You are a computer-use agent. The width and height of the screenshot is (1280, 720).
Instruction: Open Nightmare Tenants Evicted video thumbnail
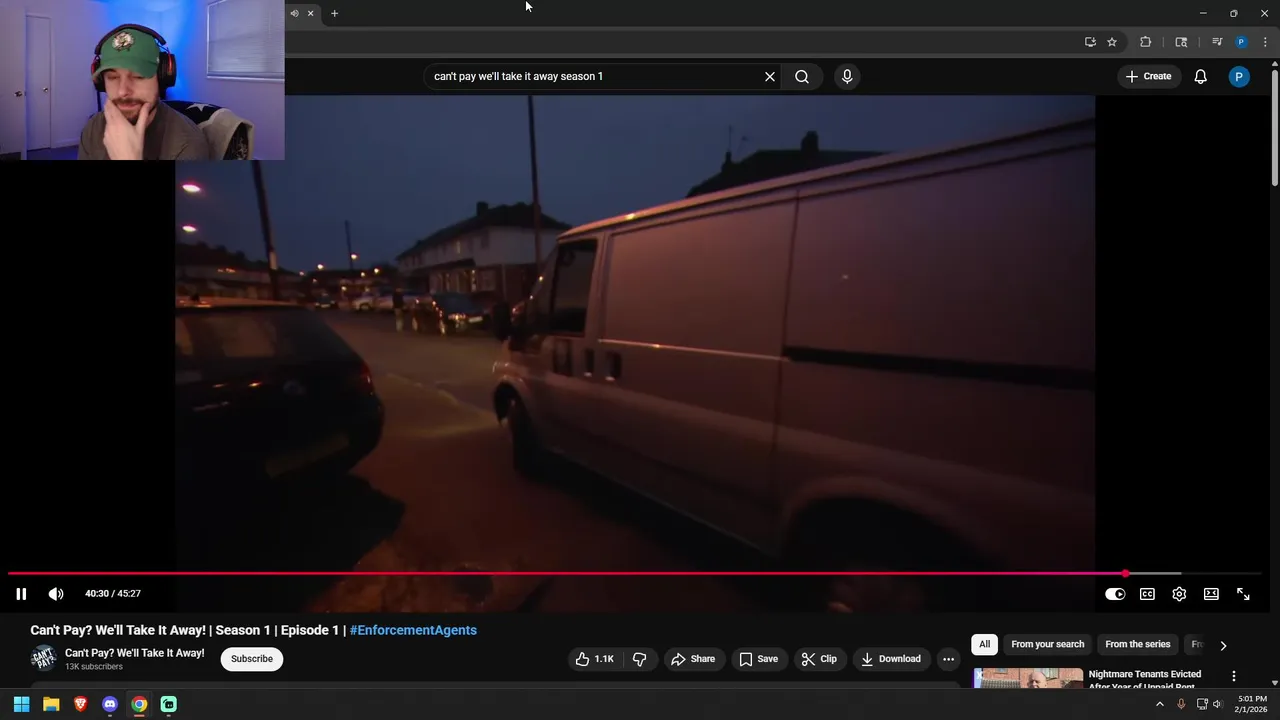(1028, 678)
